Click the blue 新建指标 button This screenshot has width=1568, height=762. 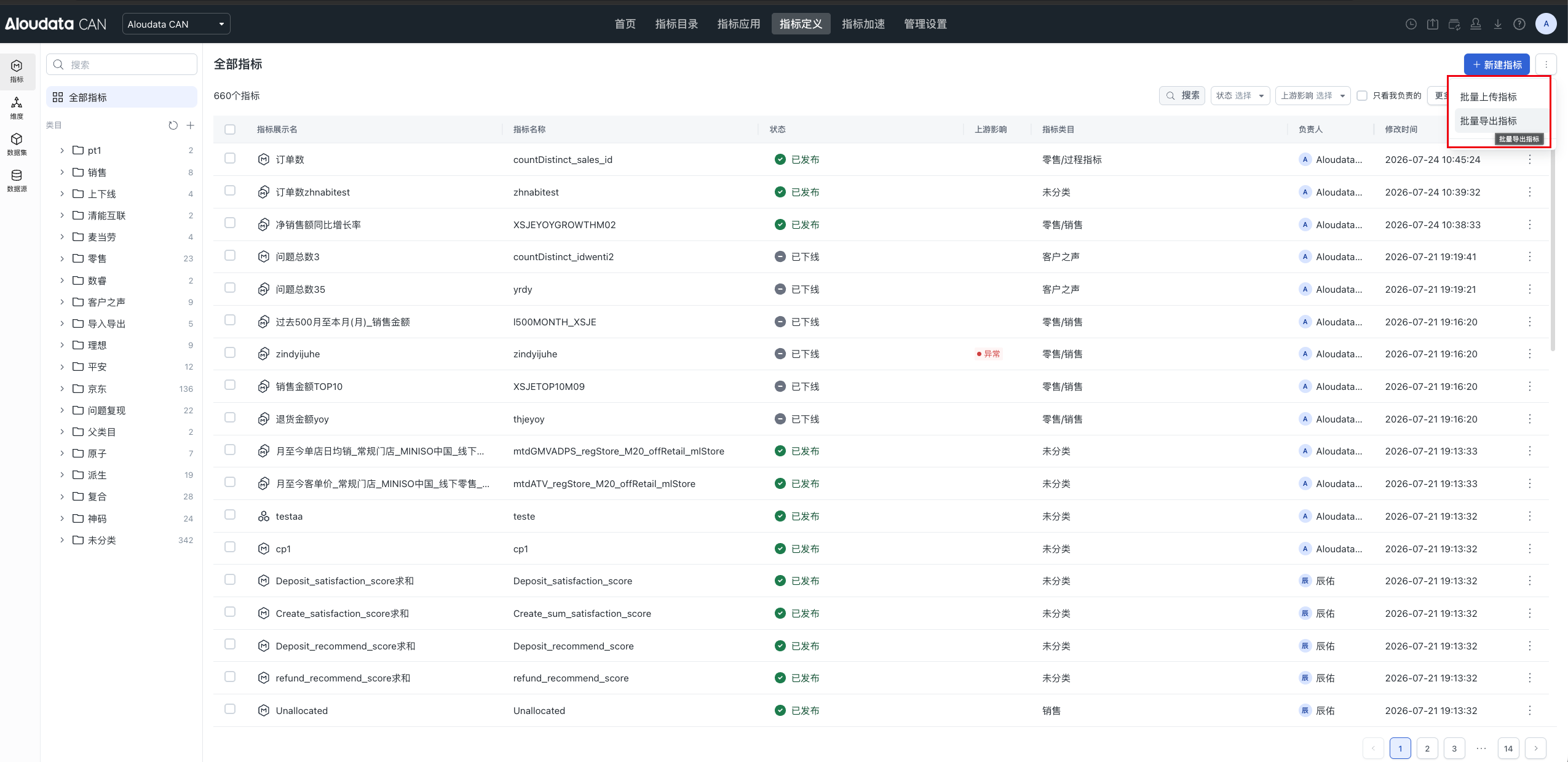pyautogui.click(x=1497, y=65)
